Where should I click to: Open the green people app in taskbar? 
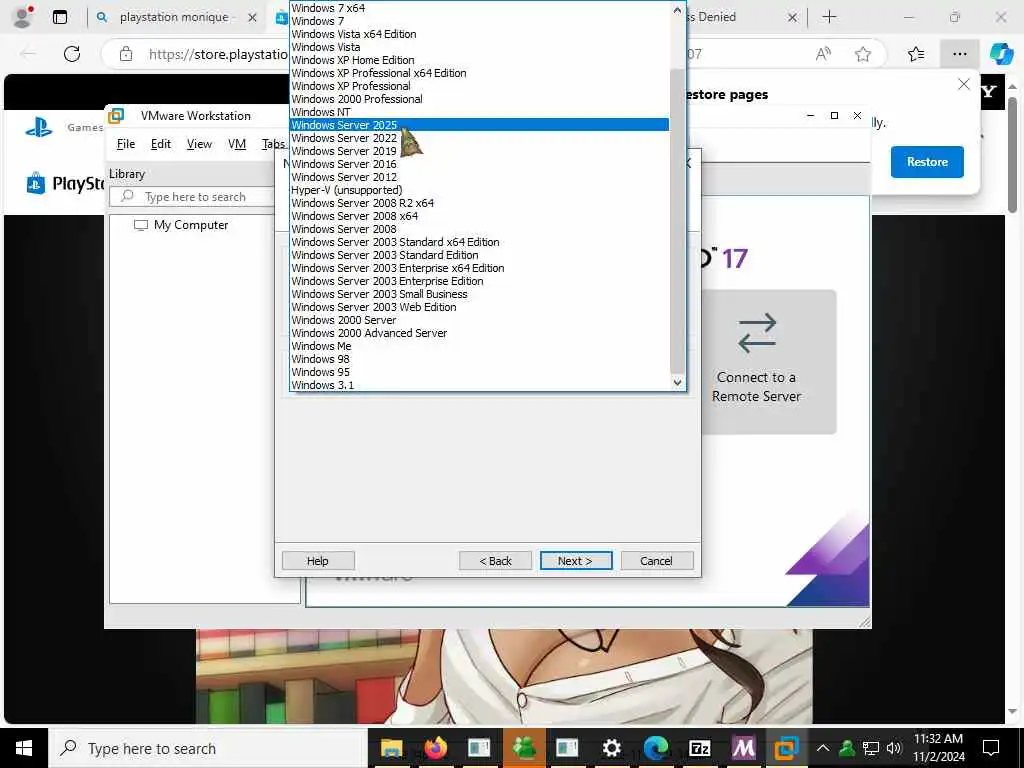point(524,748)
